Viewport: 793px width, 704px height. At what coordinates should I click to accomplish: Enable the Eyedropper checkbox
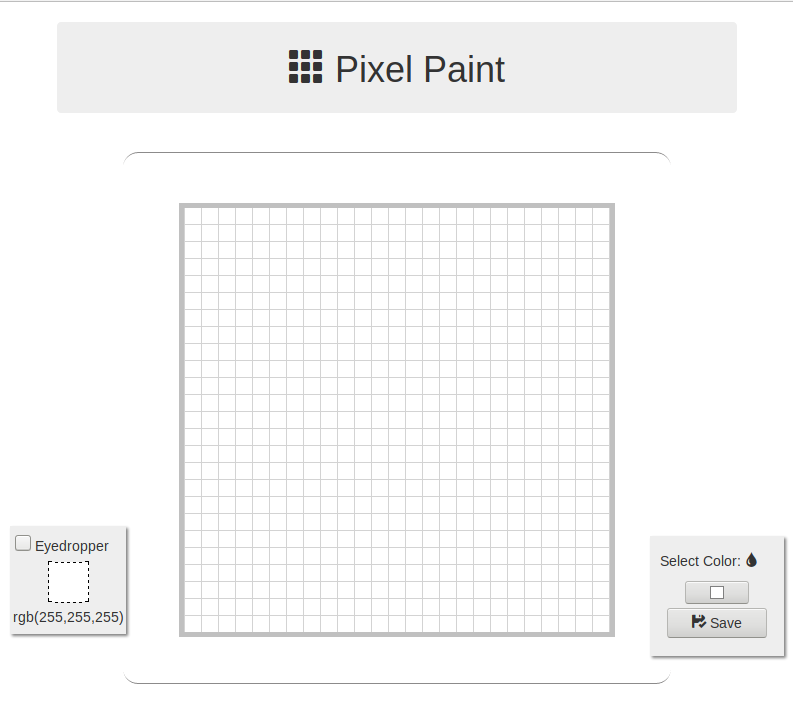(x=23, y=543)
